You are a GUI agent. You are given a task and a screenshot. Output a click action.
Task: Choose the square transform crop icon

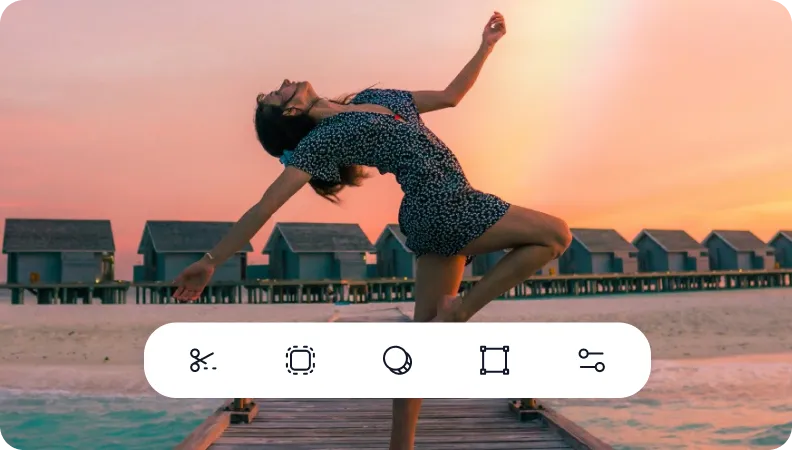494,360
